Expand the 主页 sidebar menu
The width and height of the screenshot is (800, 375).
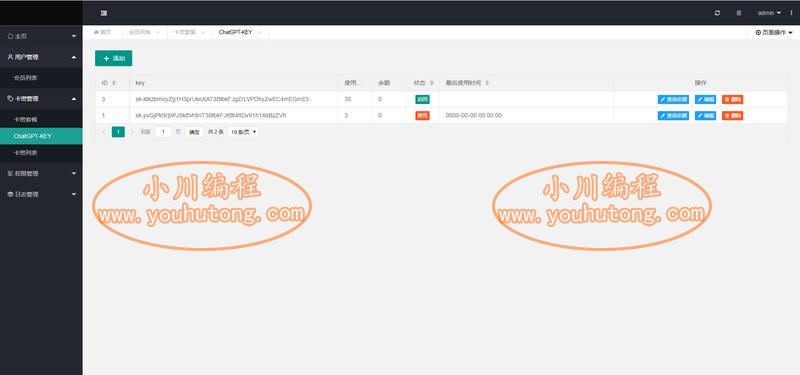(41, 36)
